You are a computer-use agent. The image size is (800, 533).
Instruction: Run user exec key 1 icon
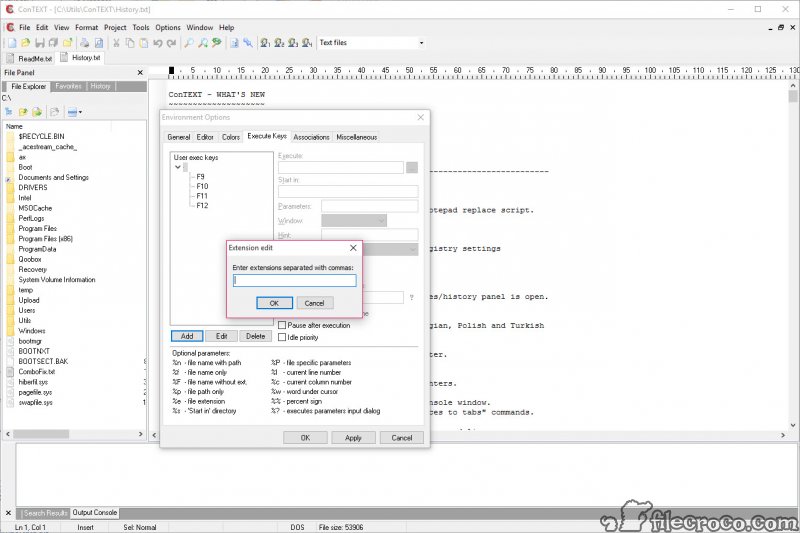tap(265, 43)
